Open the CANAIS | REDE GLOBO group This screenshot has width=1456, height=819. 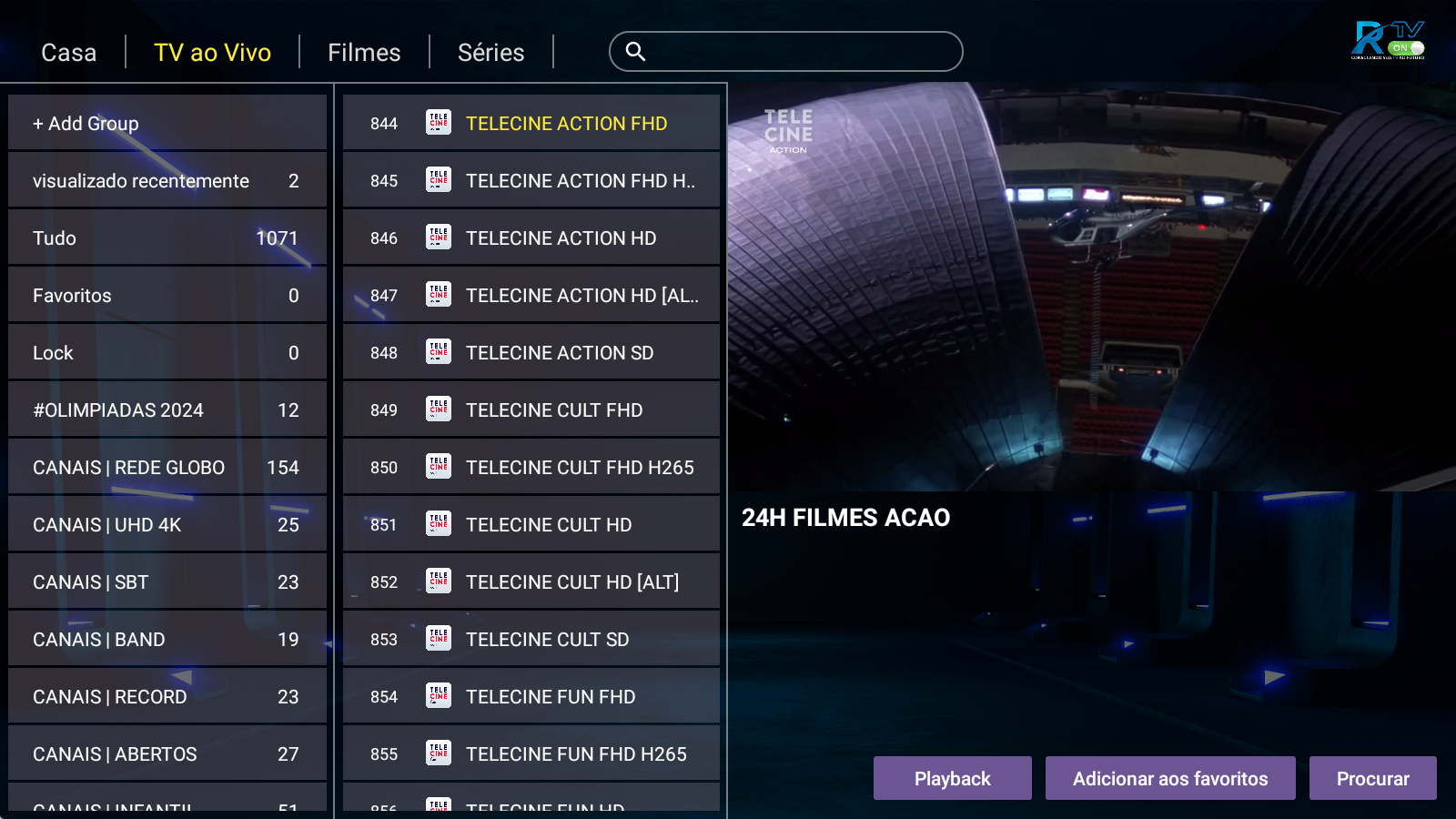click(x=167, y=467)
